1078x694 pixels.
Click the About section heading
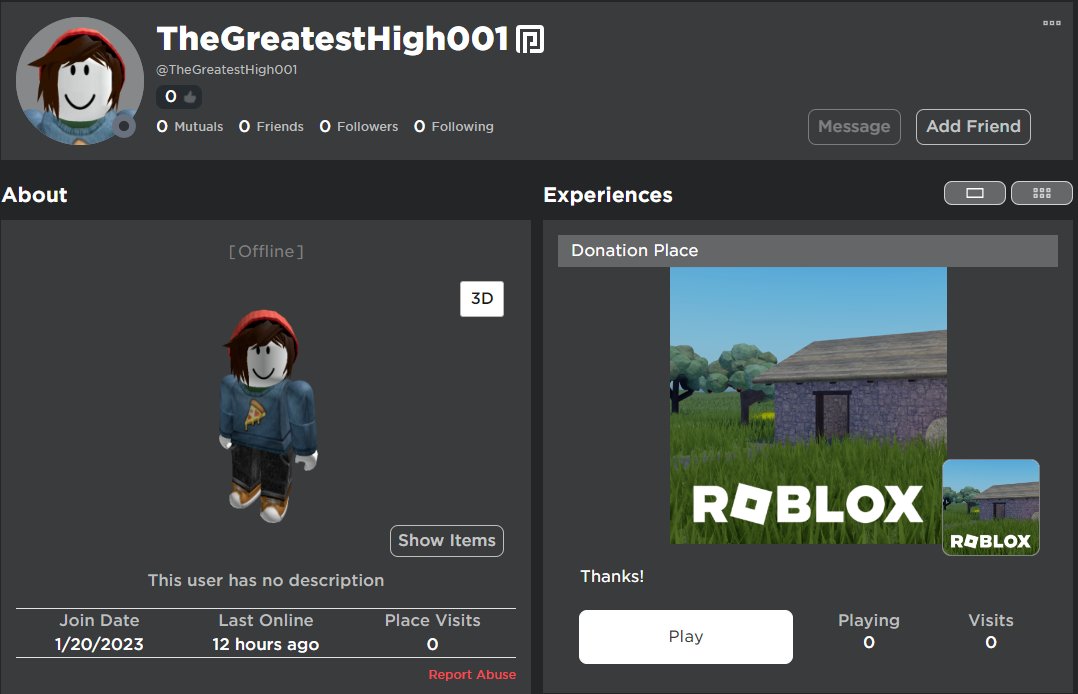tap(34, 195)
